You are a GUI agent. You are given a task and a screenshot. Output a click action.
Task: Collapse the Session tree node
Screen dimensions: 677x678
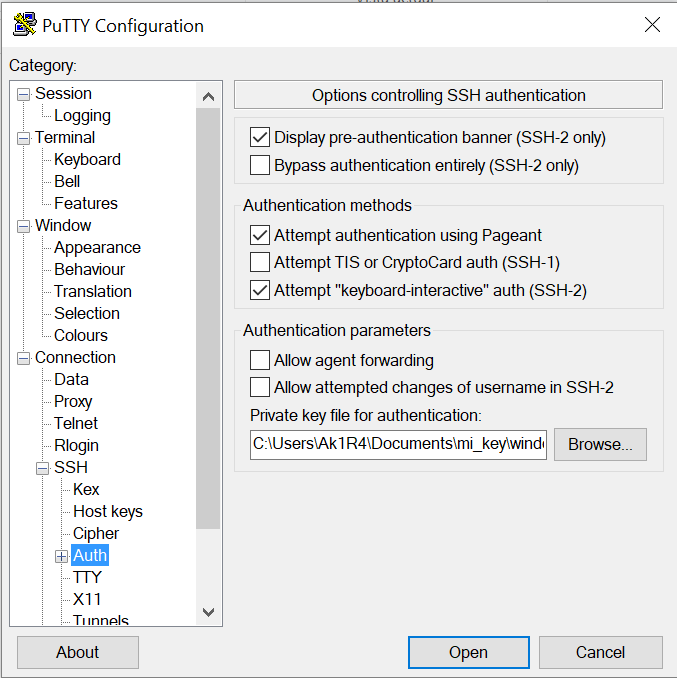tap(23, 94)
